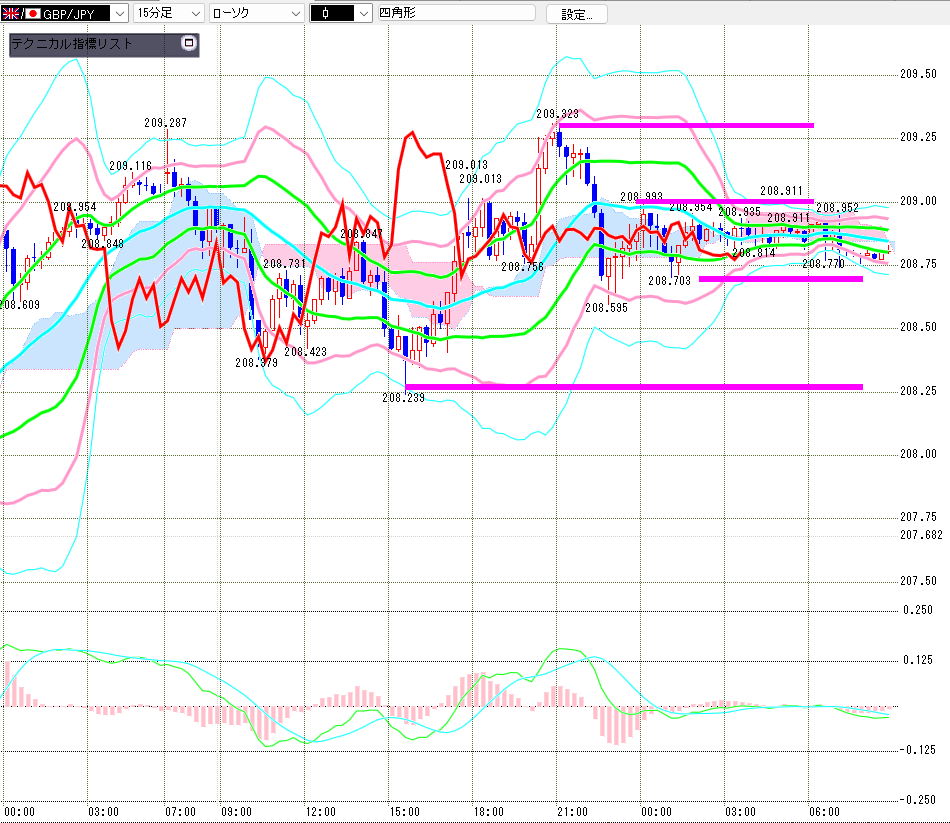Click the 209.116 price label
The image size is (950, 823).
tap(130, 166)
